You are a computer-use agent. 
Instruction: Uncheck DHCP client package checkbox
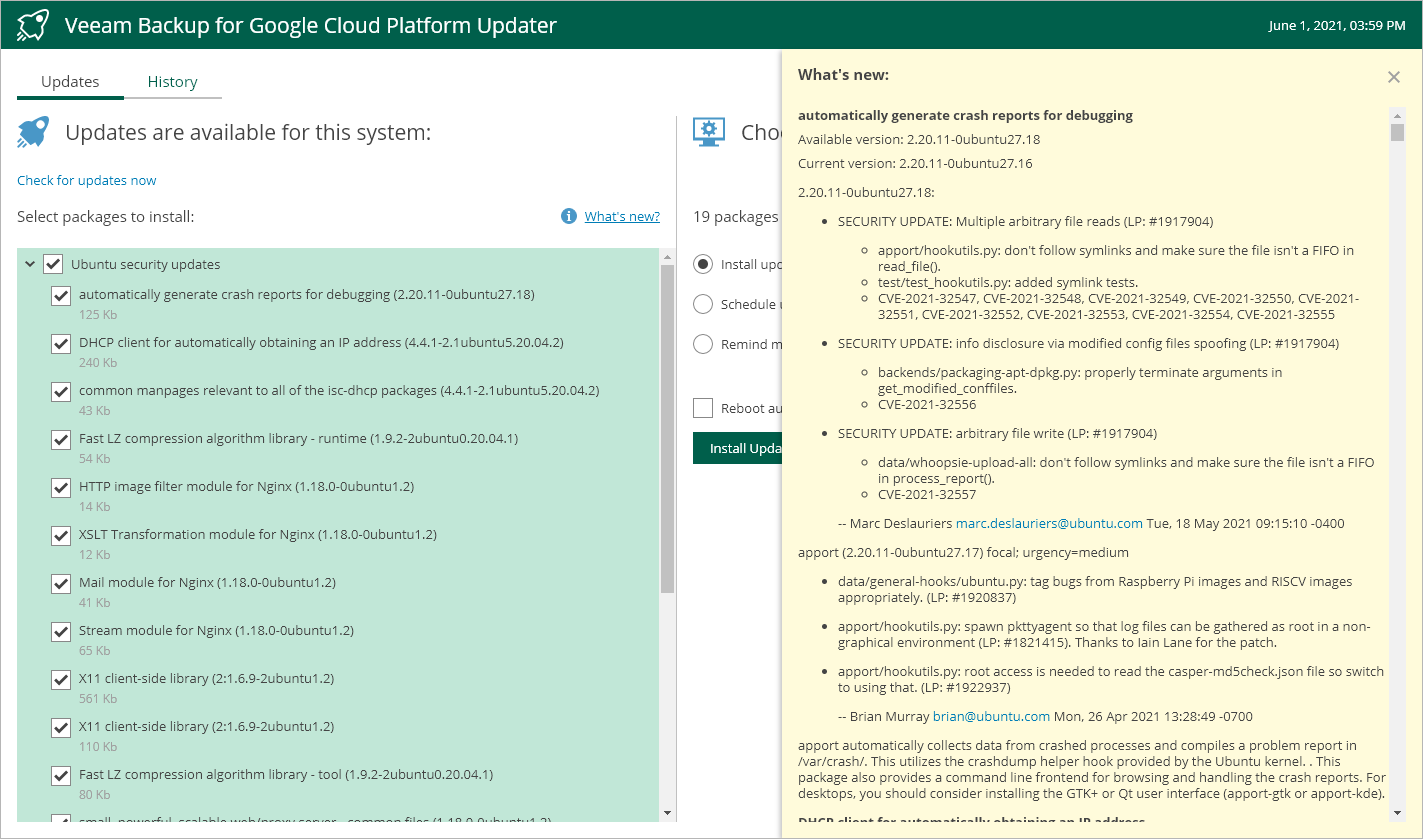tap(61, 343)
